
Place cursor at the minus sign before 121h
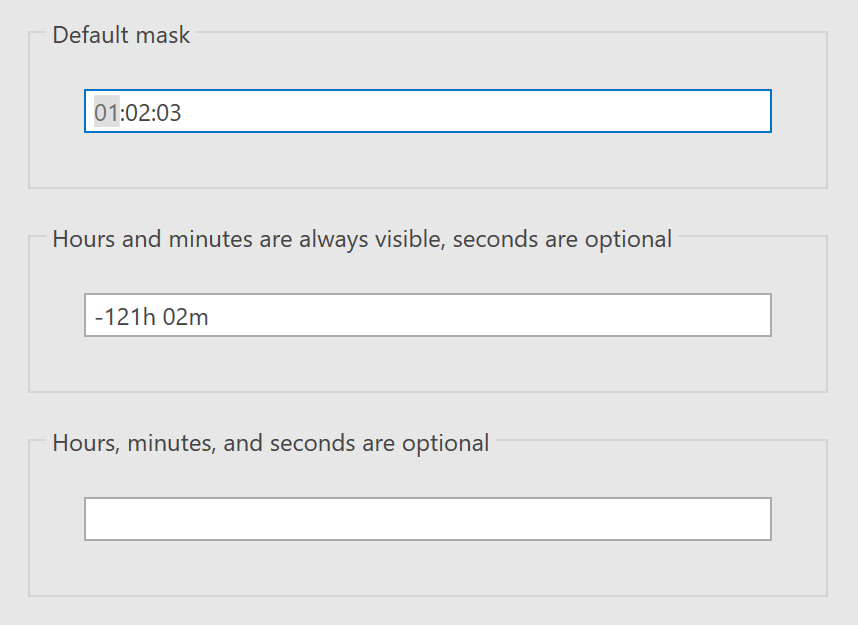[99, 317]
